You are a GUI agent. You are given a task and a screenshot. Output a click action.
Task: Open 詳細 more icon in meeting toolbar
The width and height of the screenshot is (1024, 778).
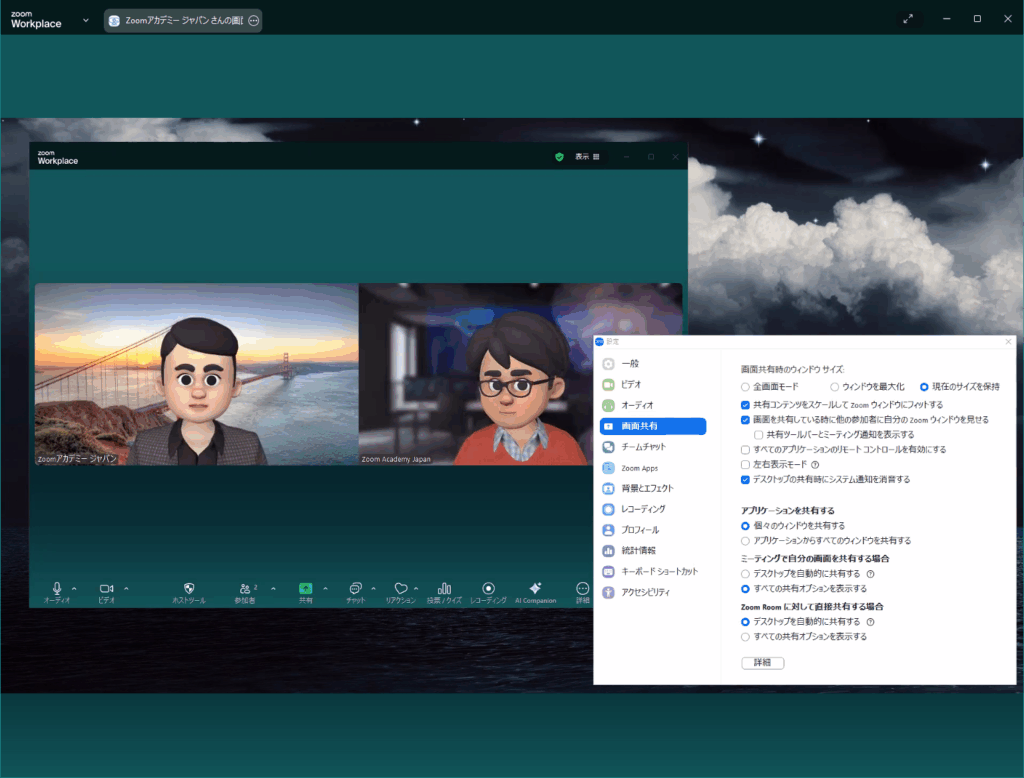pyautogui.click(x=583, y=589)
